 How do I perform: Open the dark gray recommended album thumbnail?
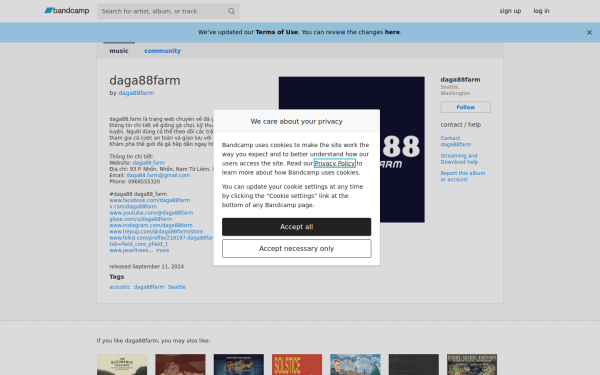414,364
